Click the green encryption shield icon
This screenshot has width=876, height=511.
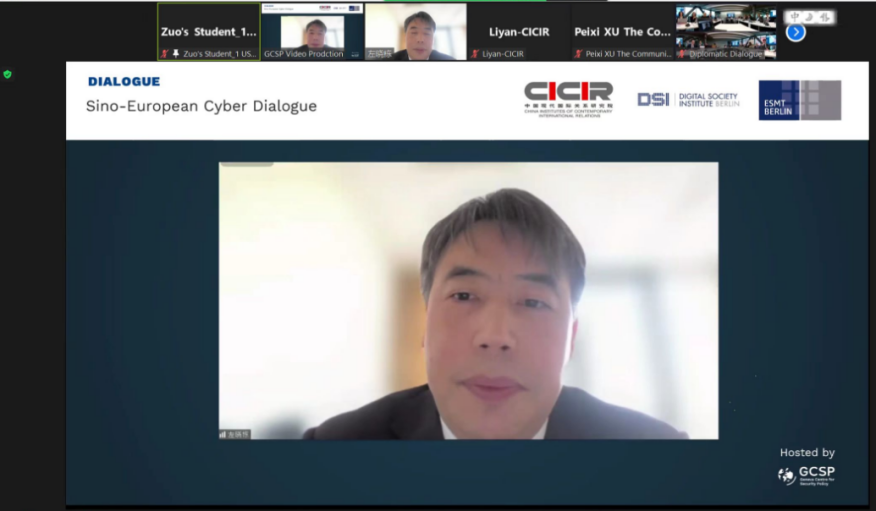(7, 74)
